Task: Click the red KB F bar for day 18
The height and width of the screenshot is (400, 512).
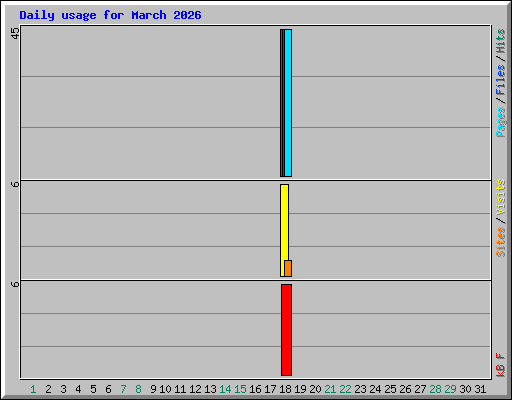Action: click(286, 330)
